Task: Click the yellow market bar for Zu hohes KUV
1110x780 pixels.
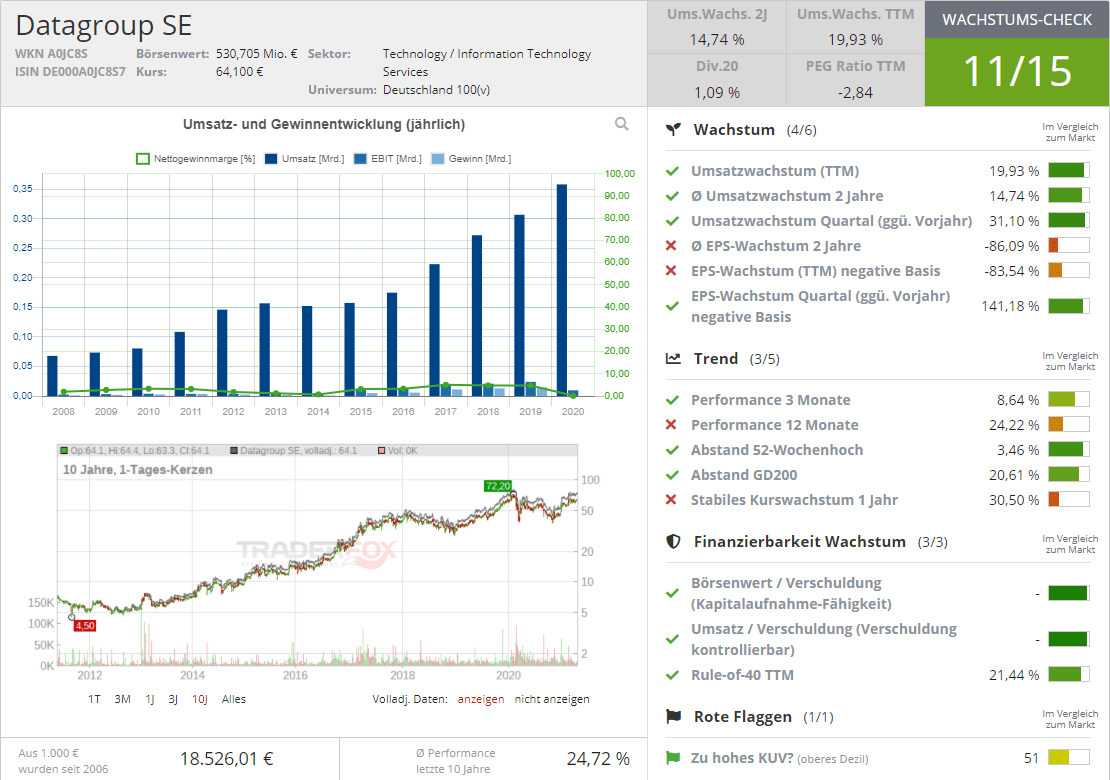Action: point(1069,757)
